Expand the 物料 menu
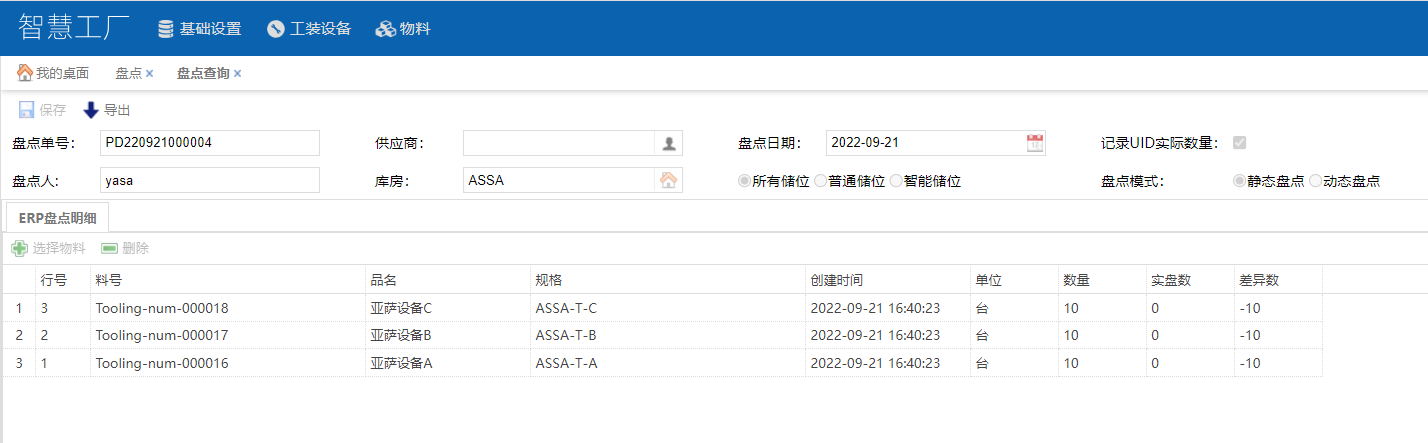The width and height of the screenshot is (1428, 443). click(x=403, y=29)
